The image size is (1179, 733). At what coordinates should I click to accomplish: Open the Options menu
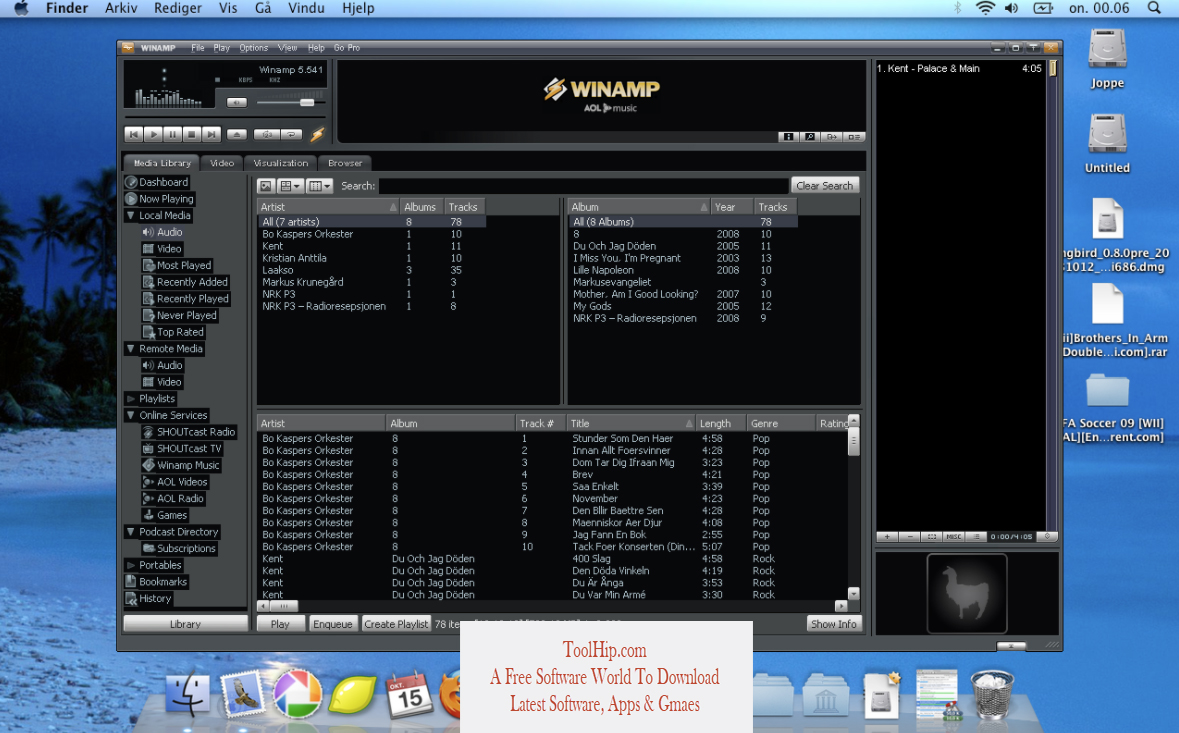253,47
